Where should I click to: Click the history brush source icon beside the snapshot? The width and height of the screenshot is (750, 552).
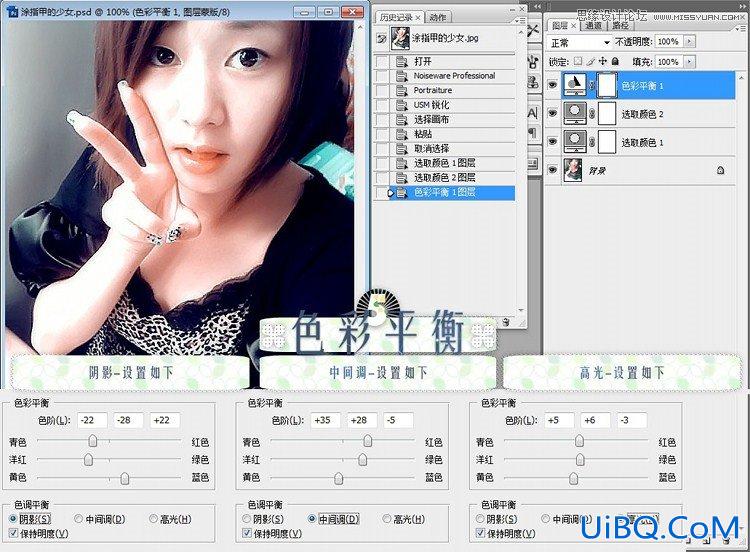pos(381,39)
